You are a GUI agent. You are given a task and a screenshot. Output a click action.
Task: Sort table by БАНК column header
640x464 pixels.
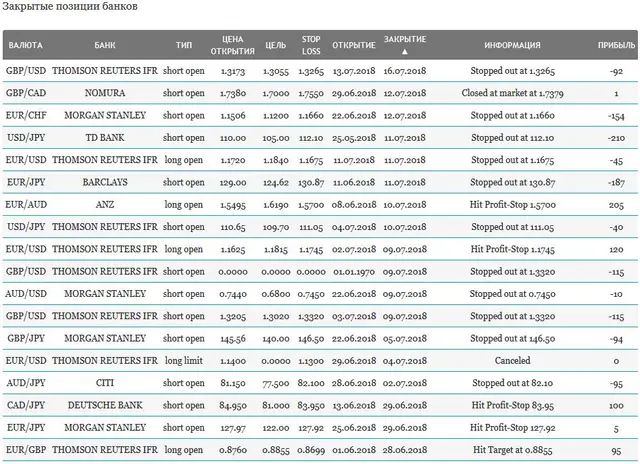click(x=105, y=45)
